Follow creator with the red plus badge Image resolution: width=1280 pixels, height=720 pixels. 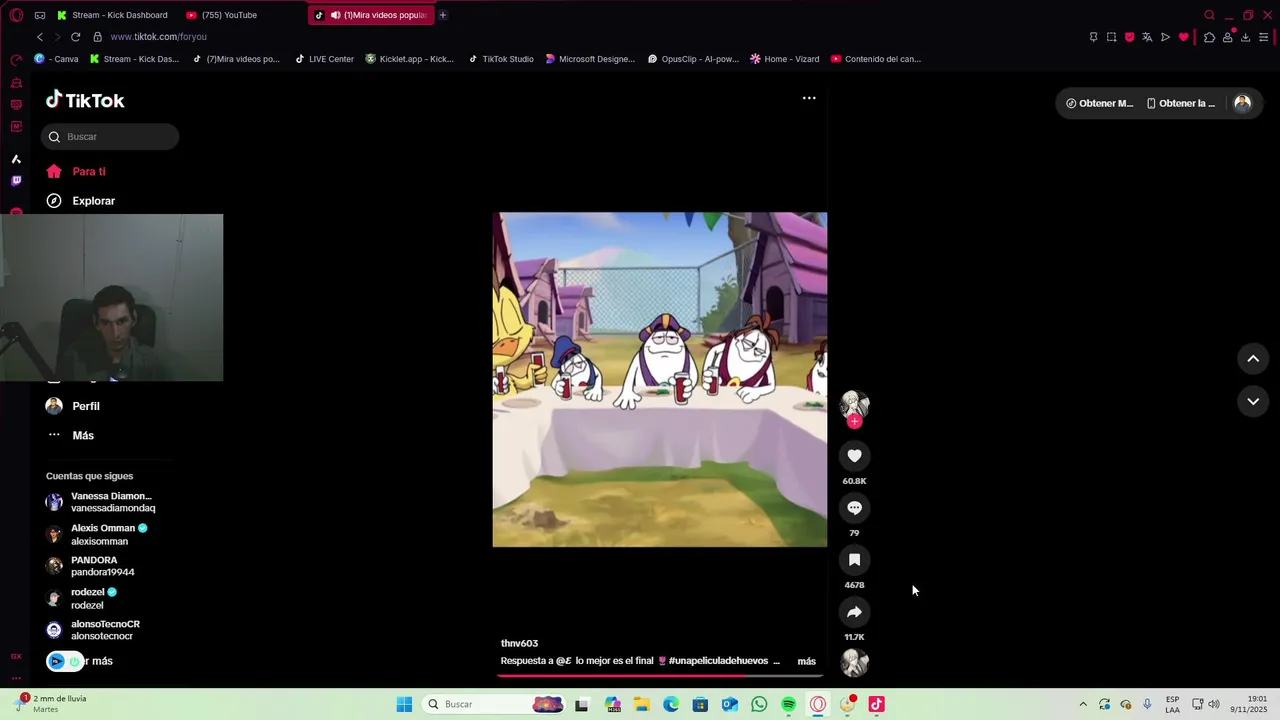854,422
